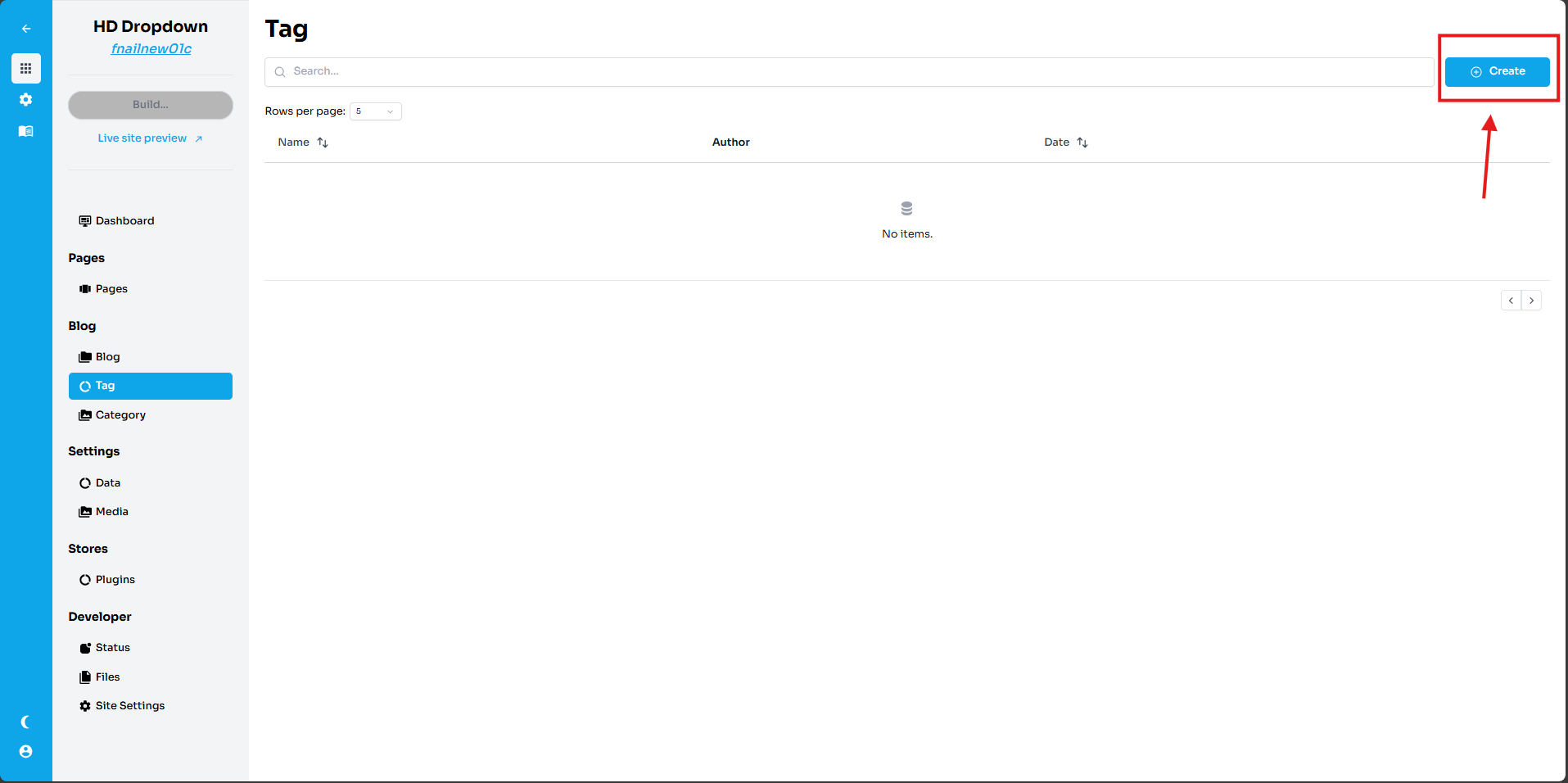Open Media under Settings

111,512
